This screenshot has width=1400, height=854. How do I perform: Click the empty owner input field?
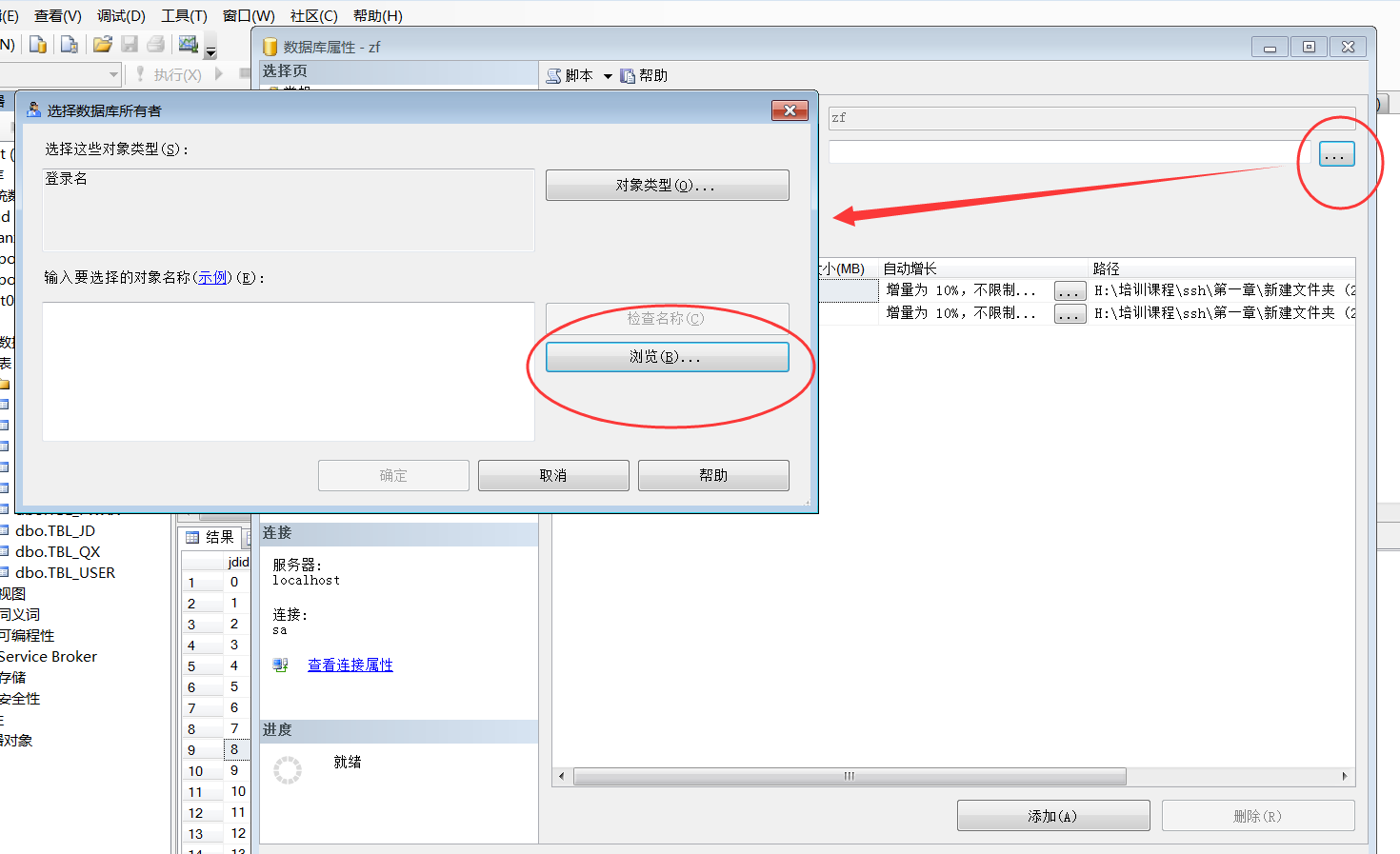1070,151
